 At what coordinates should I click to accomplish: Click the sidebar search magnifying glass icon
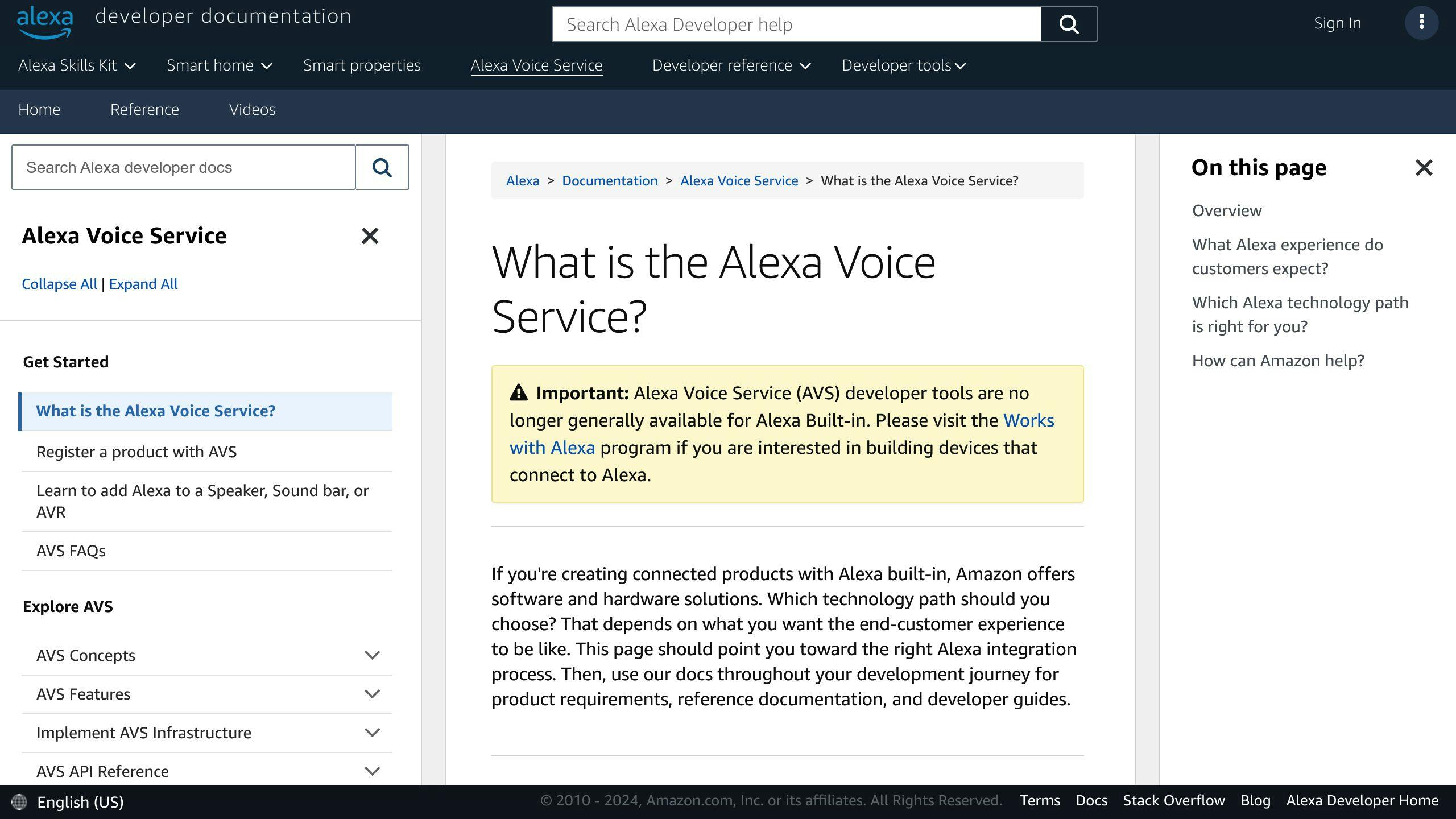(x=382, y=168)
